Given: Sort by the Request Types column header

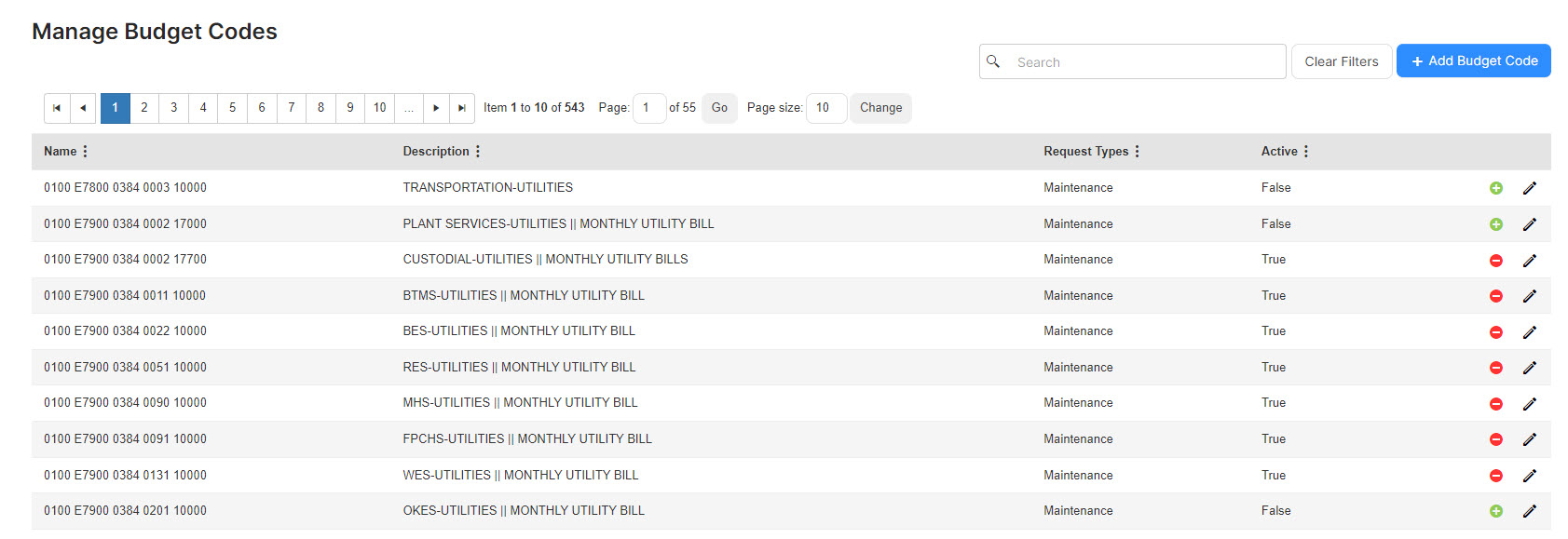Looking at the screenshot, I should tap(1086, 151).
